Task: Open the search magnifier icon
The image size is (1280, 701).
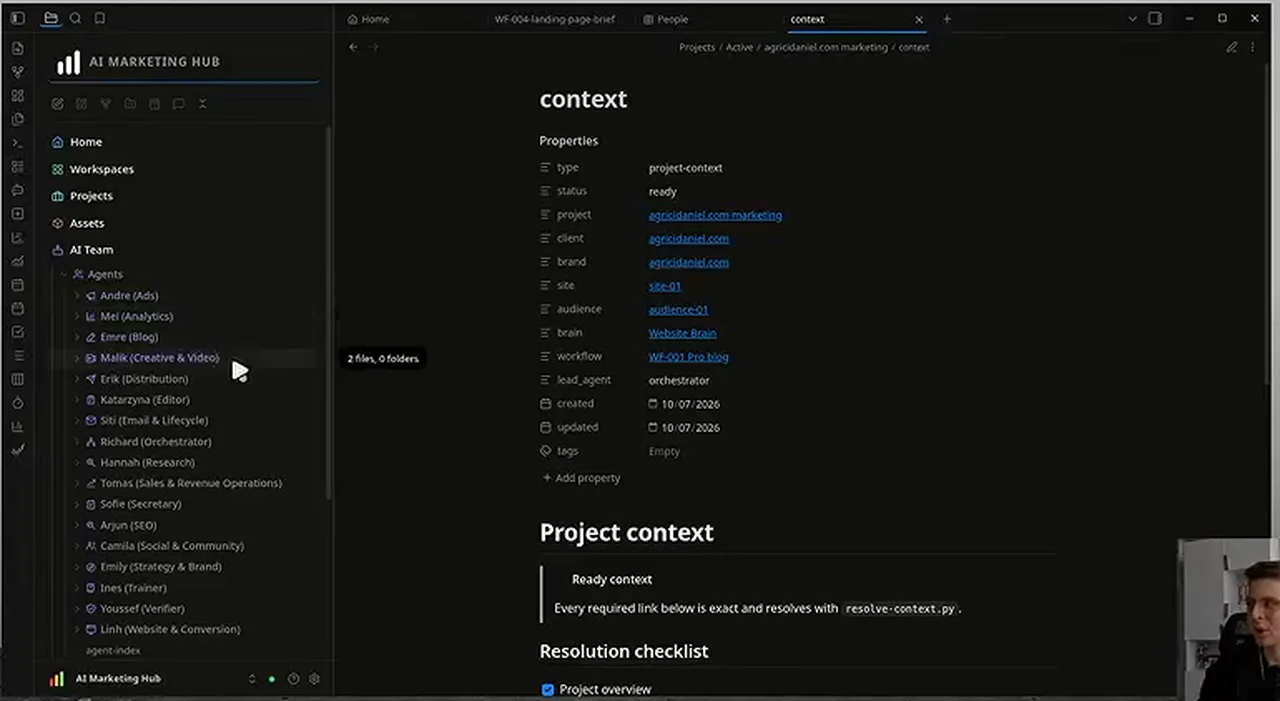Action: click(75, 18)
